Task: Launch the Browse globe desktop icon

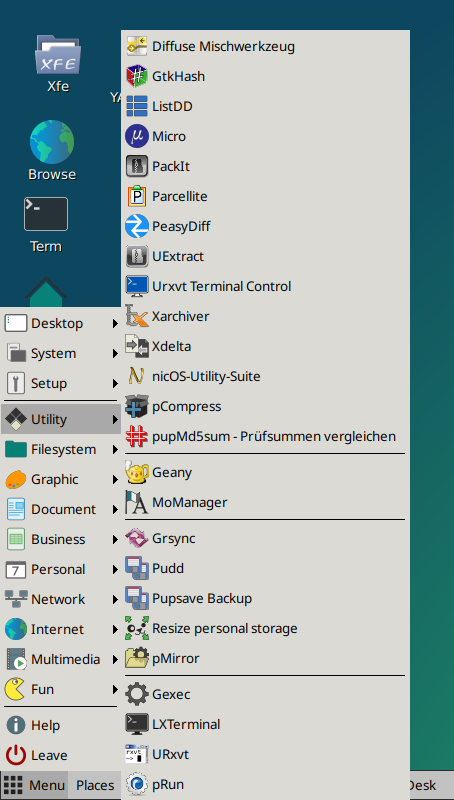Action: pos(52,142)
